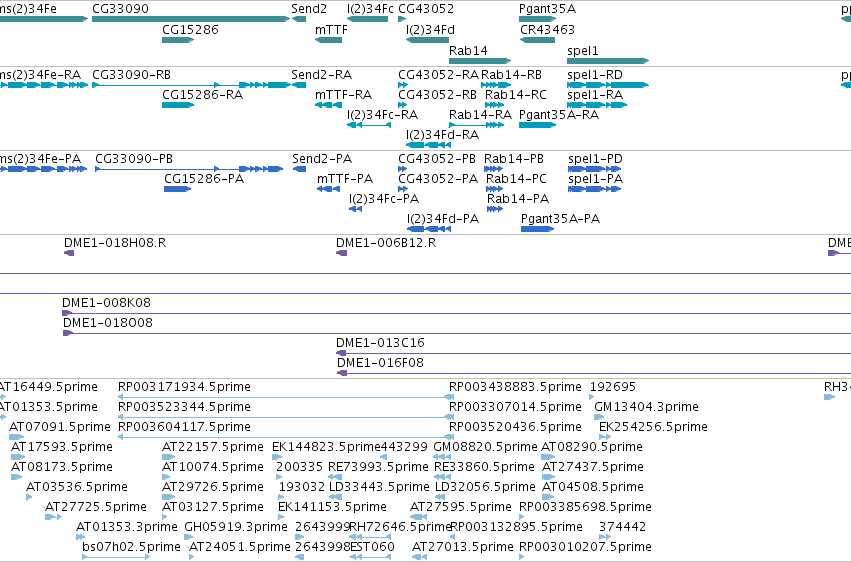Screen dimensions: 851x562
Task: Click the l(2)34Fc-RA transcript label
Action: click(x=383, y=114)
